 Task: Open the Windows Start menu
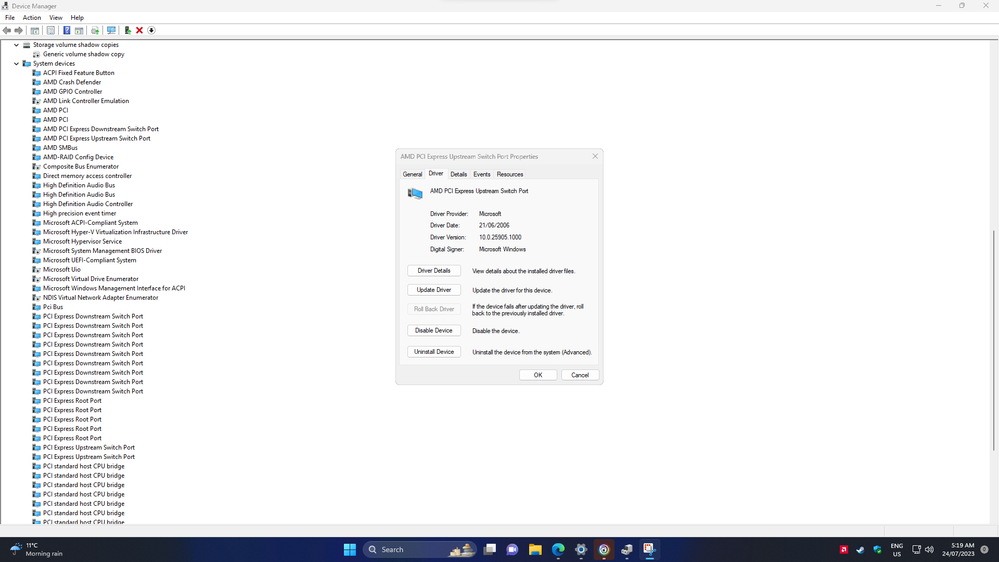tap(350, 549)
